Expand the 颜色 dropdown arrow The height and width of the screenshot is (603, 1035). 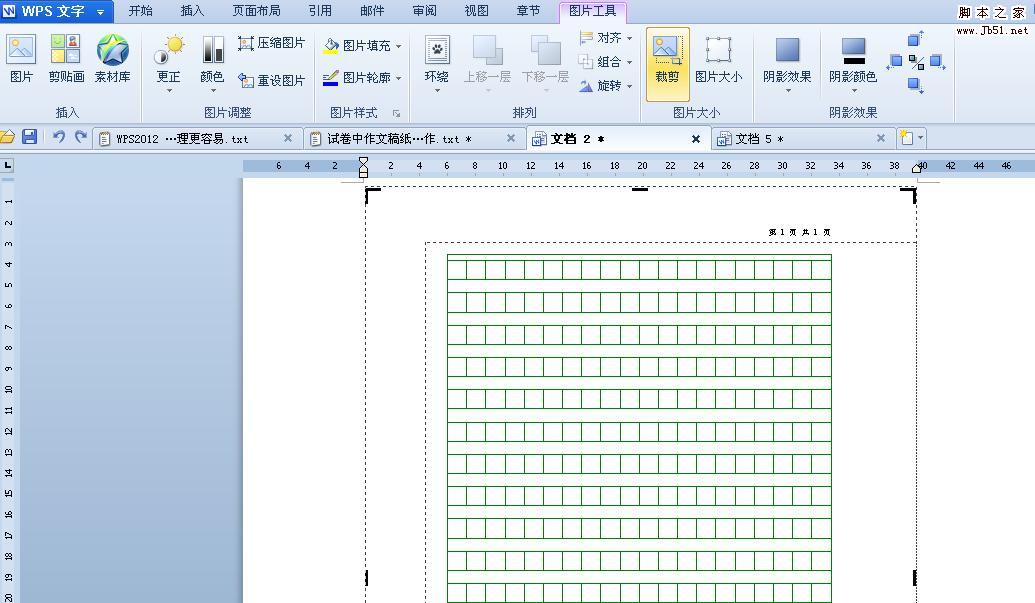point(213,90)
